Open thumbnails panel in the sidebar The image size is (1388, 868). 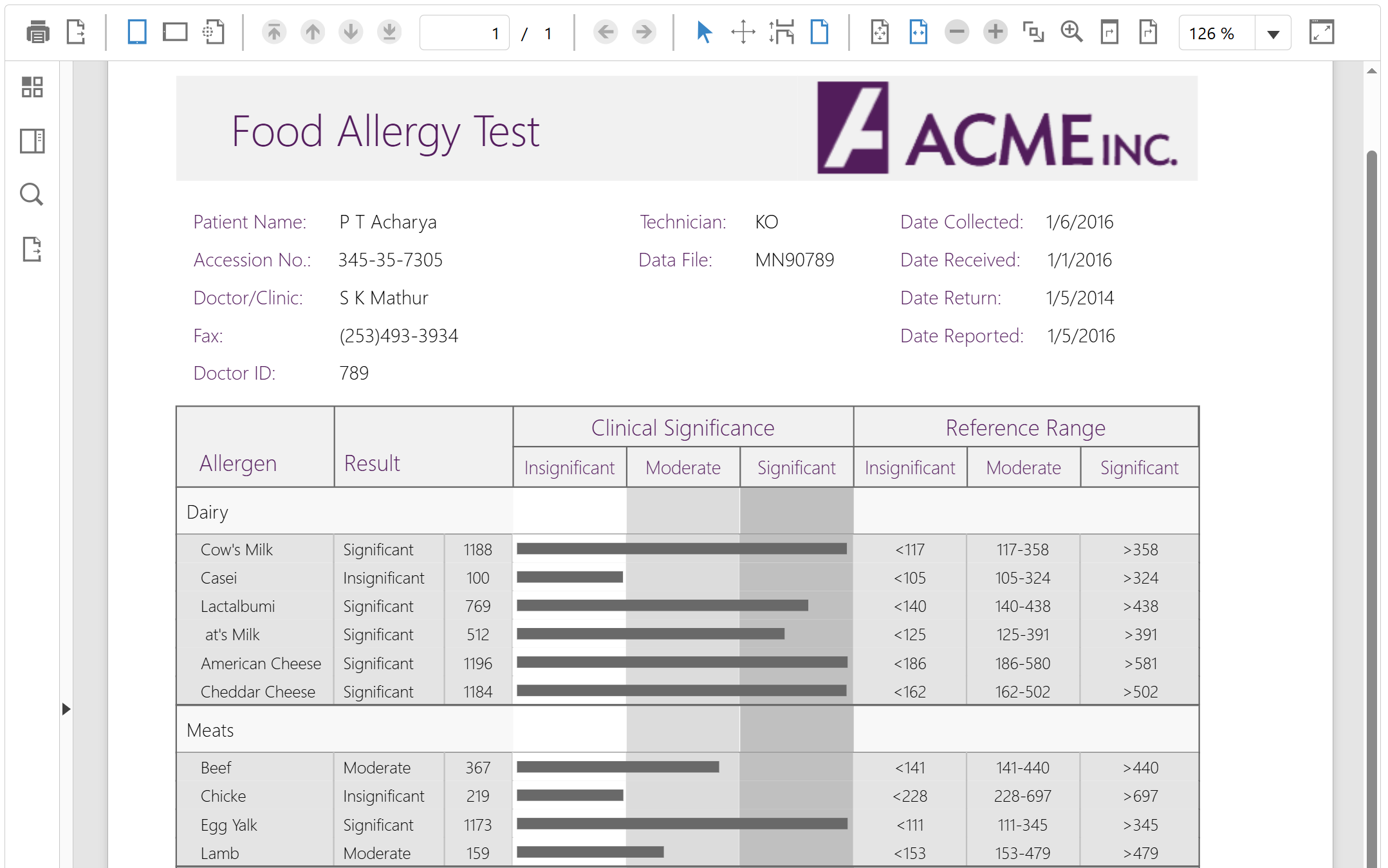[x=32, y=87]
